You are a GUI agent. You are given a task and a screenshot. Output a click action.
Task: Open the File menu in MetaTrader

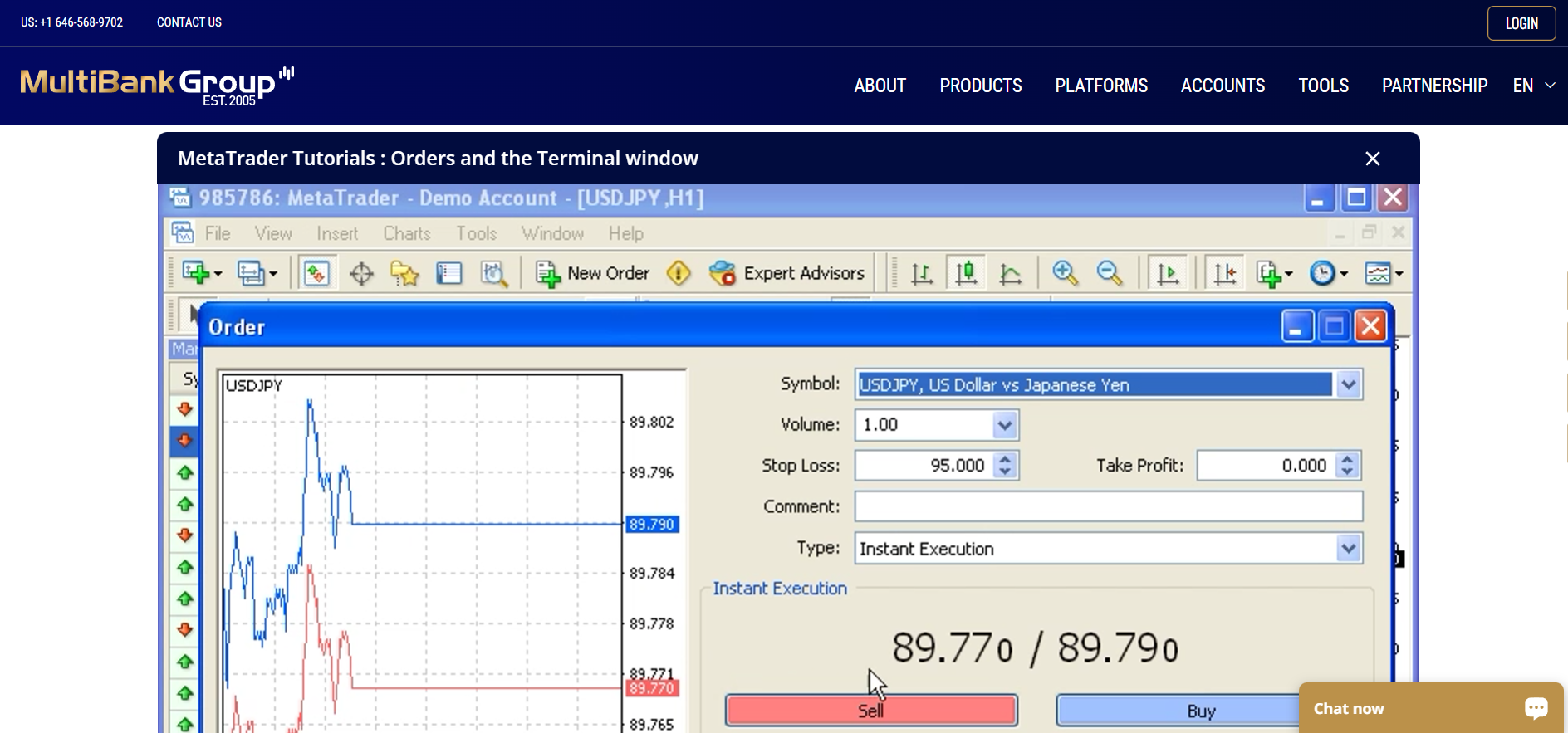[x=218, y=233]
